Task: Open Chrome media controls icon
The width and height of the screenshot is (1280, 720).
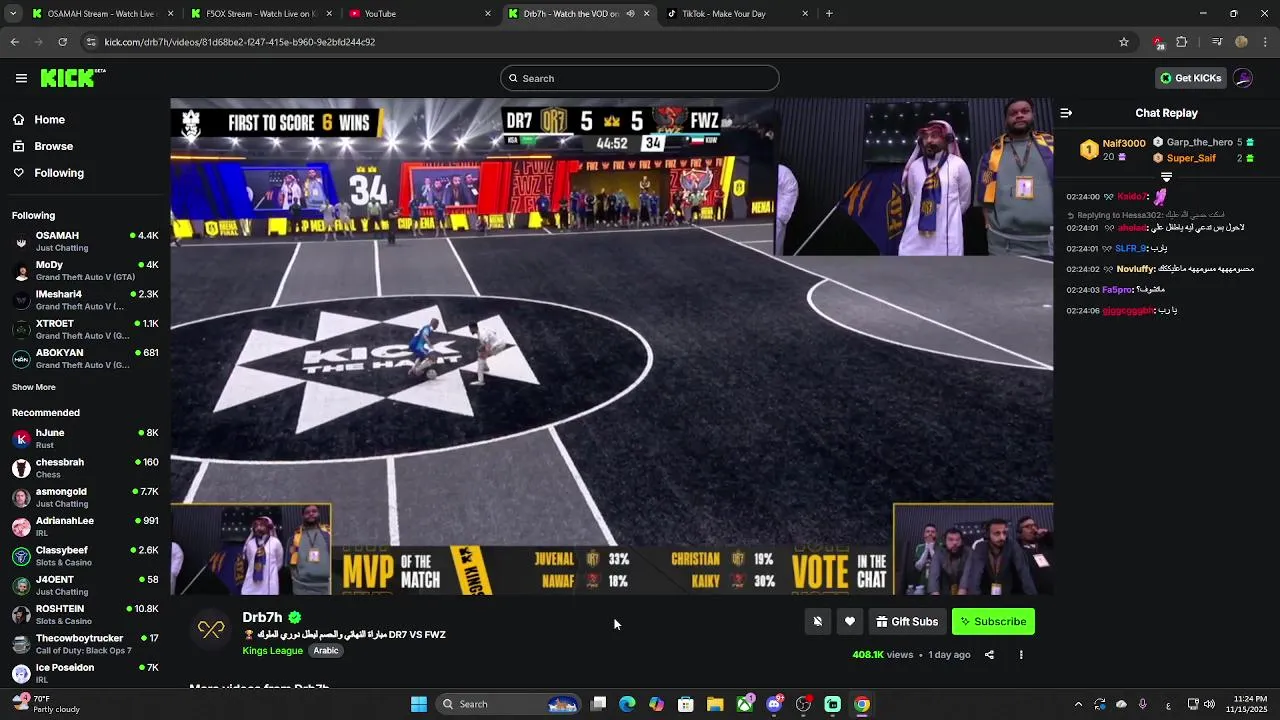Action: (1217, 42)
